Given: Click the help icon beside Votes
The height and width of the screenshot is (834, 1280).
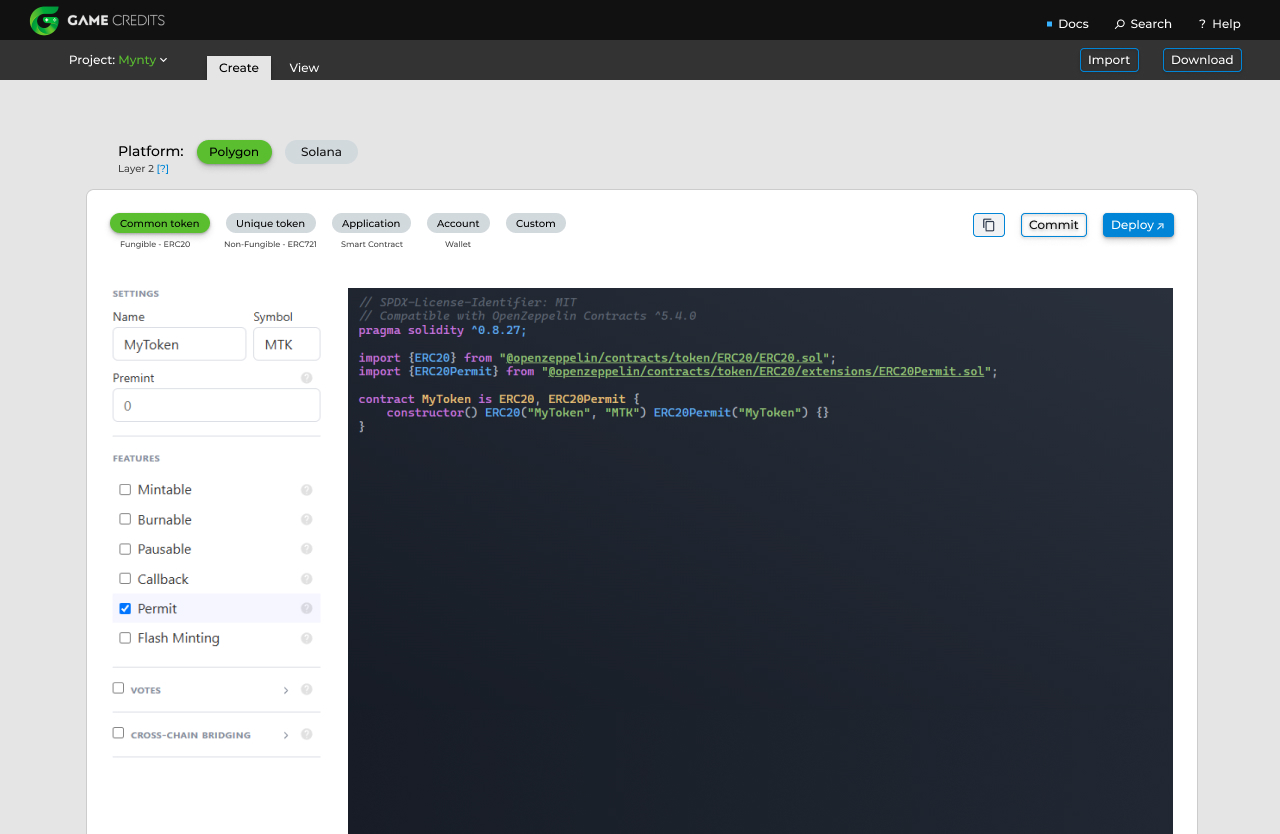Looking at the screenshot, I should pyautogui.click(x=306, y=689).
